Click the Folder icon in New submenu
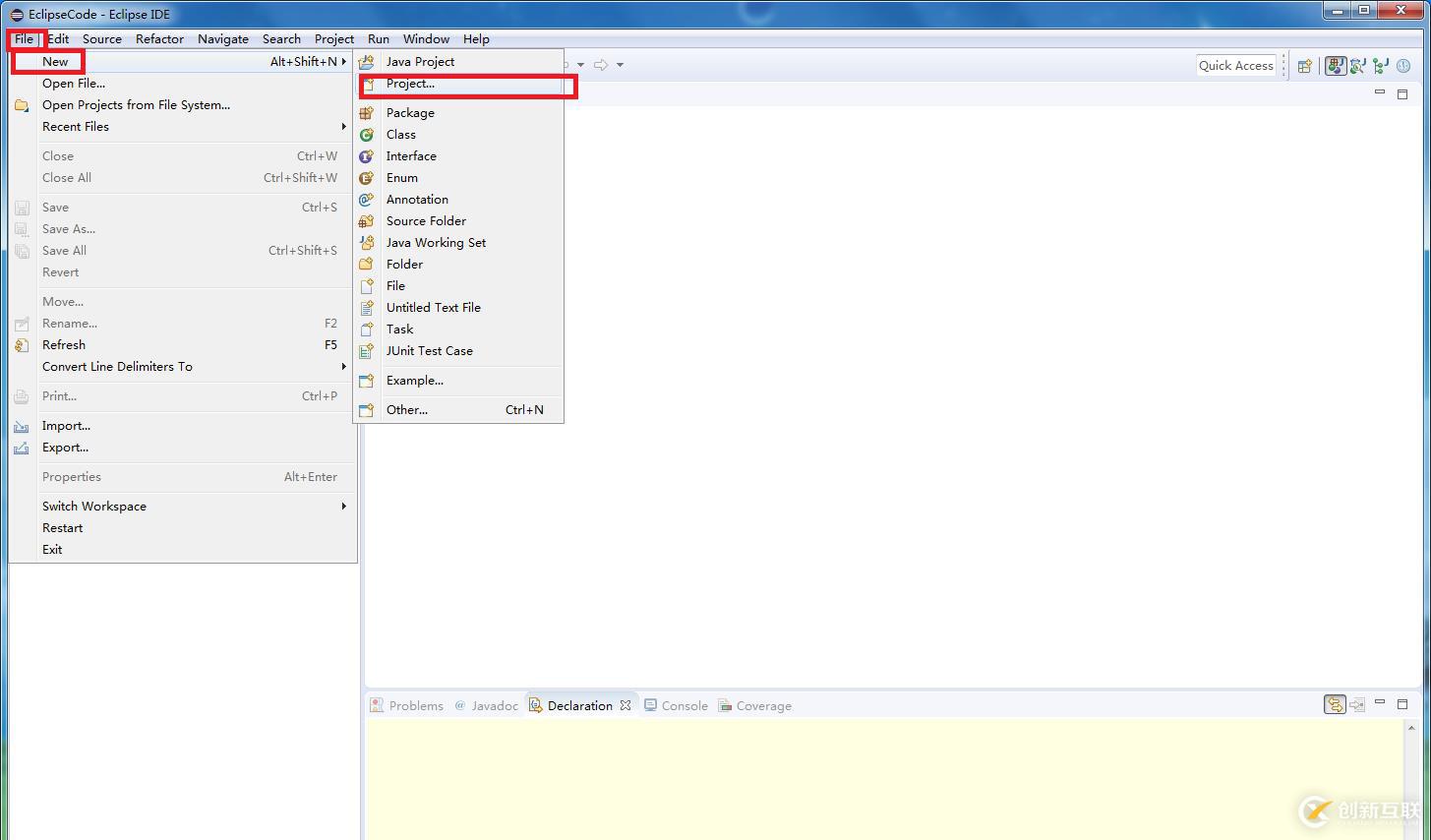This screenshot has width=1431, height=840. point(367,265)
